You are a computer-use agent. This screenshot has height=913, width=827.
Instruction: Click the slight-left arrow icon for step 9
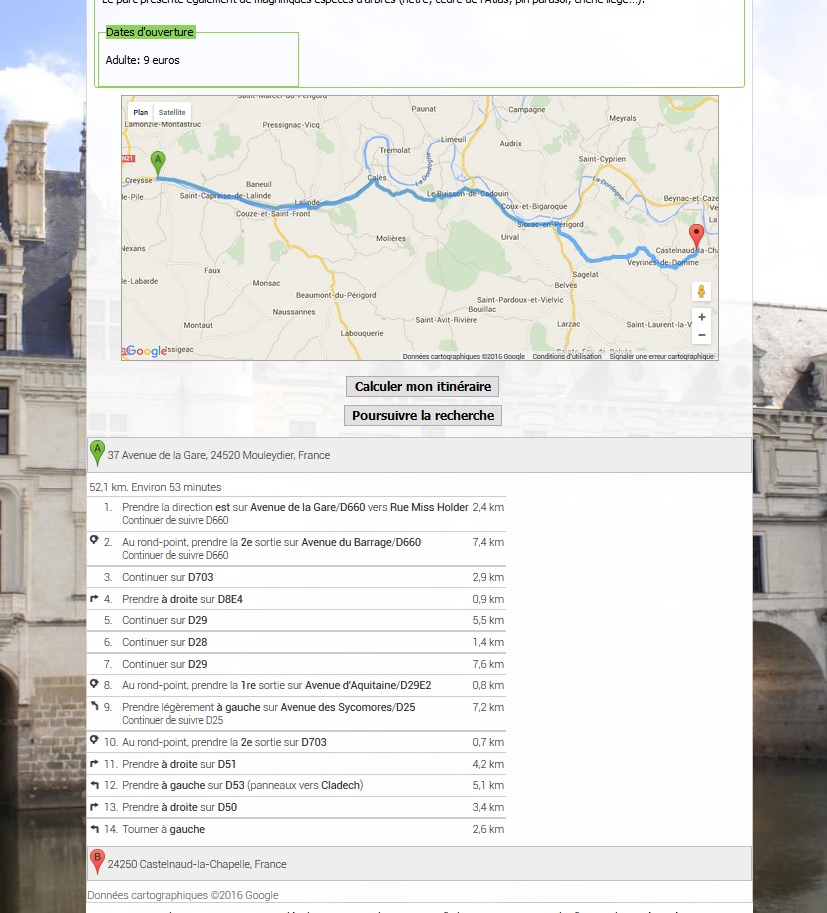pyautogui.click(x=94, y=706)
